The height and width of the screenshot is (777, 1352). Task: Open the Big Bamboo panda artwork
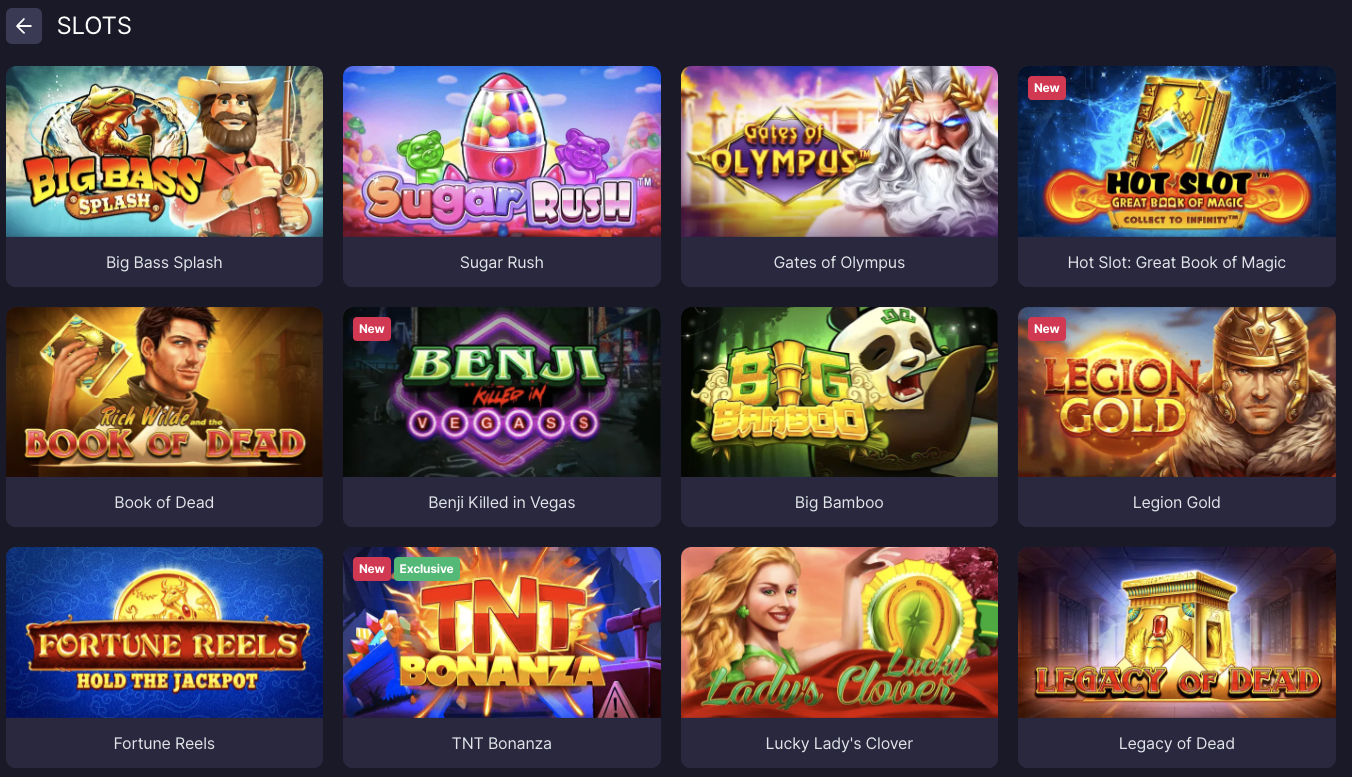click(839, 392)
